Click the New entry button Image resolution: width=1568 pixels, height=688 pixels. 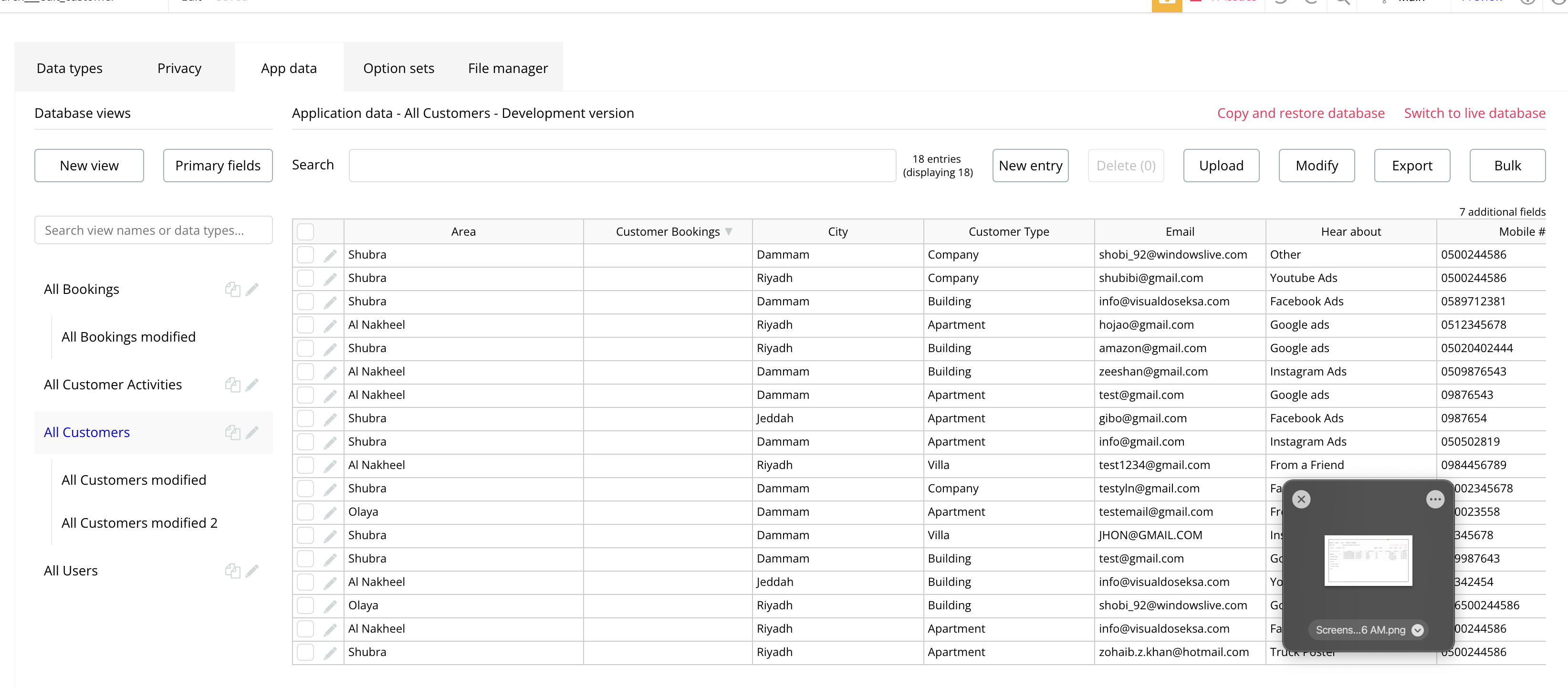pos(1030,166)
